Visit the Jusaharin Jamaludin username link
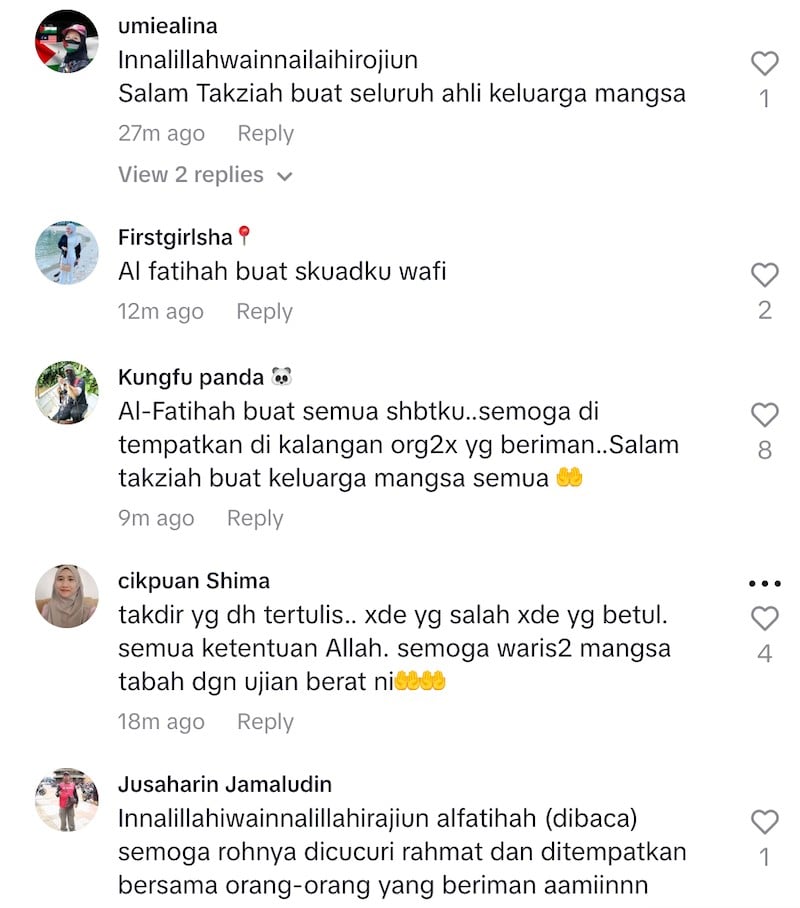The image size is (800, 908). click(225, 785)
